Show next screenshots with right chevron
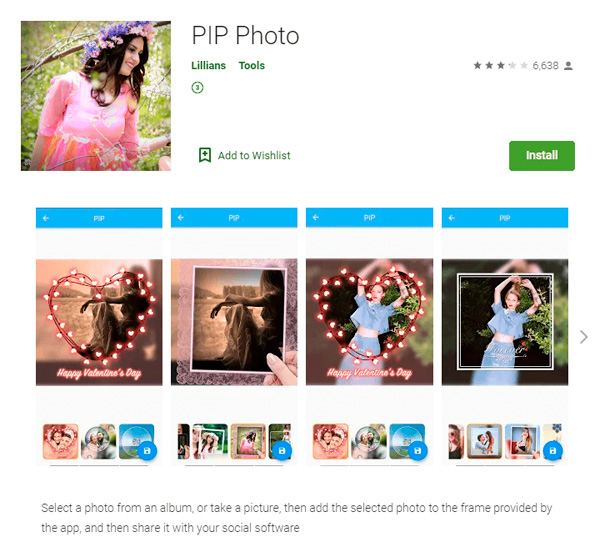Screen dimensions: 600x552 point(584,337)
